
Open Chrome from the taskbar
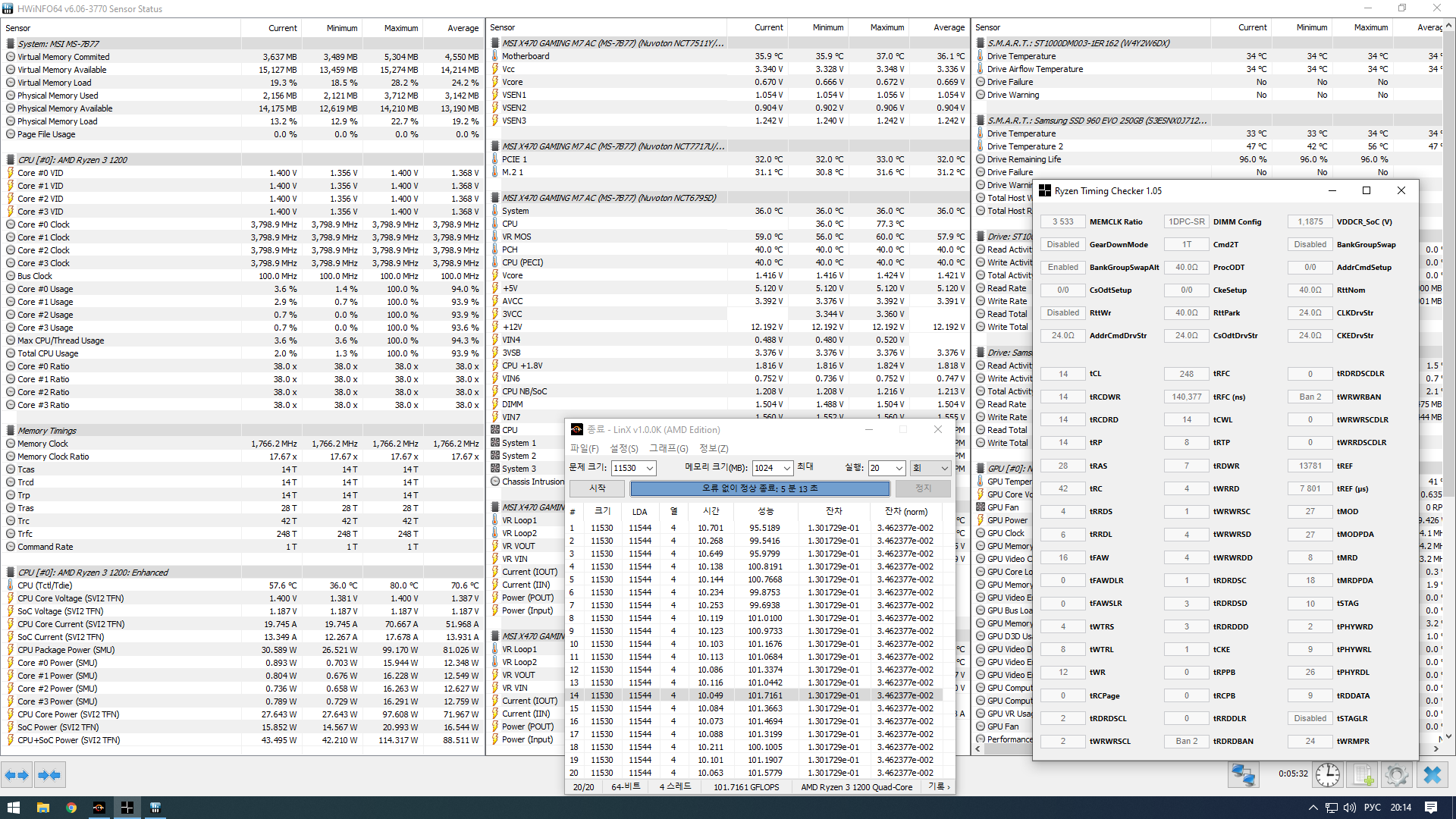click(x=71, y=808)
